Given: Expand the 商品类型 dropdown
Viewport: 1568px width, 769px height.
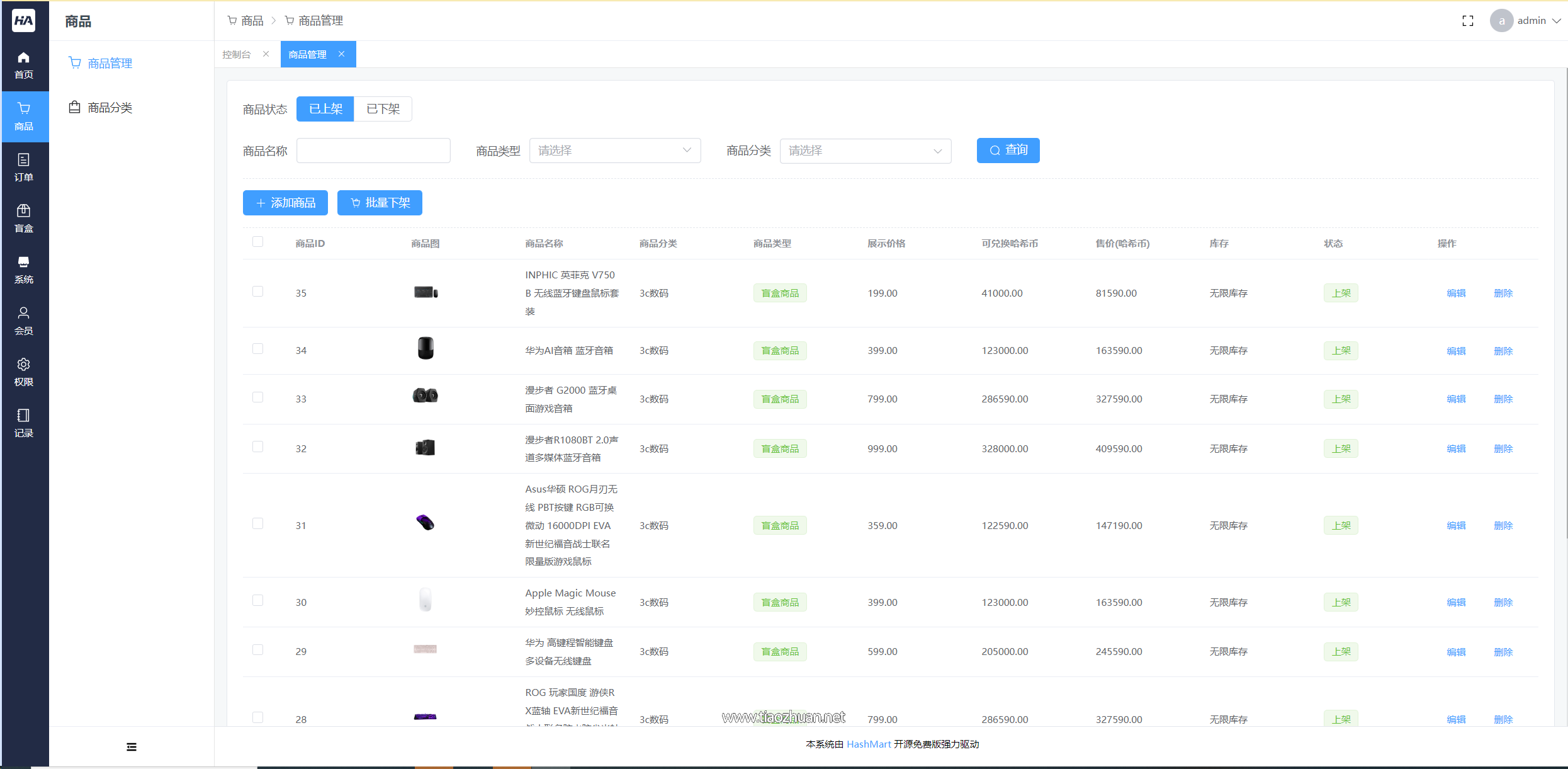Looking at the screenshot, I should [614, 151].
